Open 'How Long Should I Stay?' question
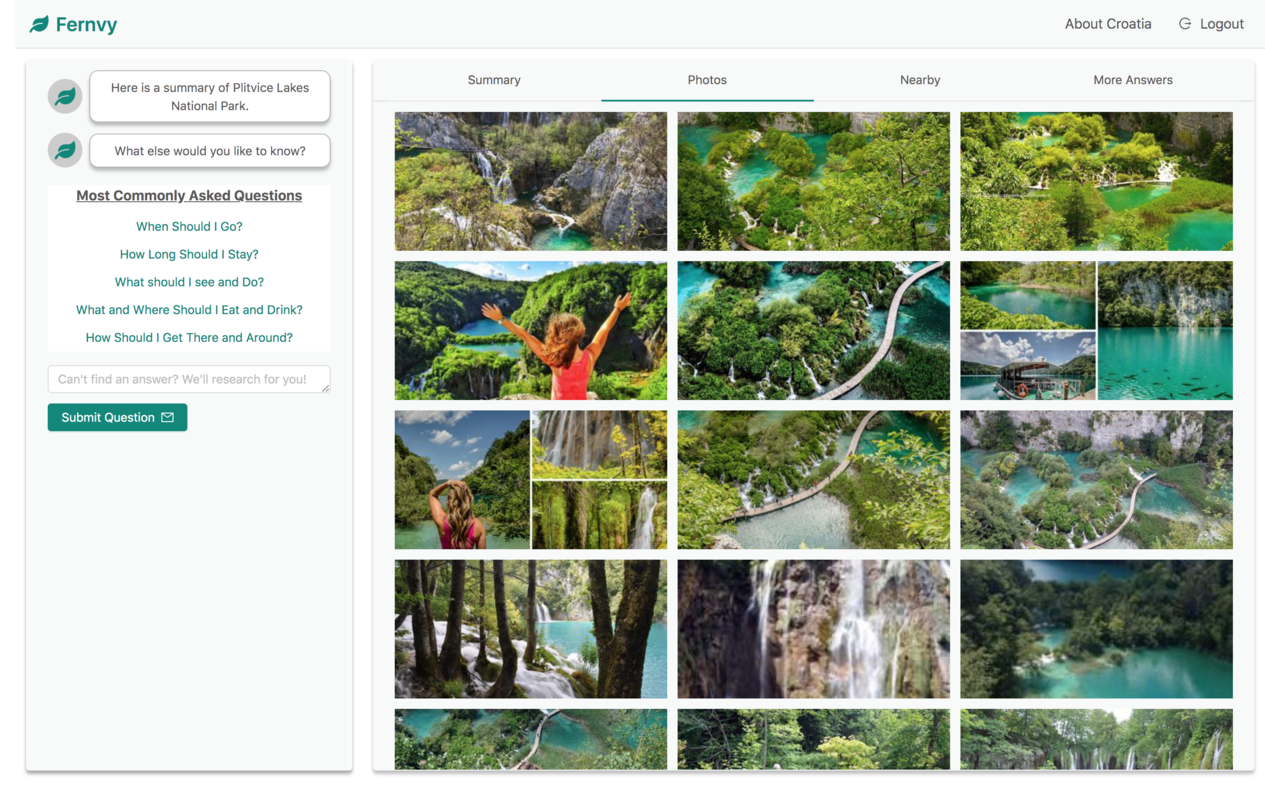The height and width of the screenshot is (800, 1265). 188,254
